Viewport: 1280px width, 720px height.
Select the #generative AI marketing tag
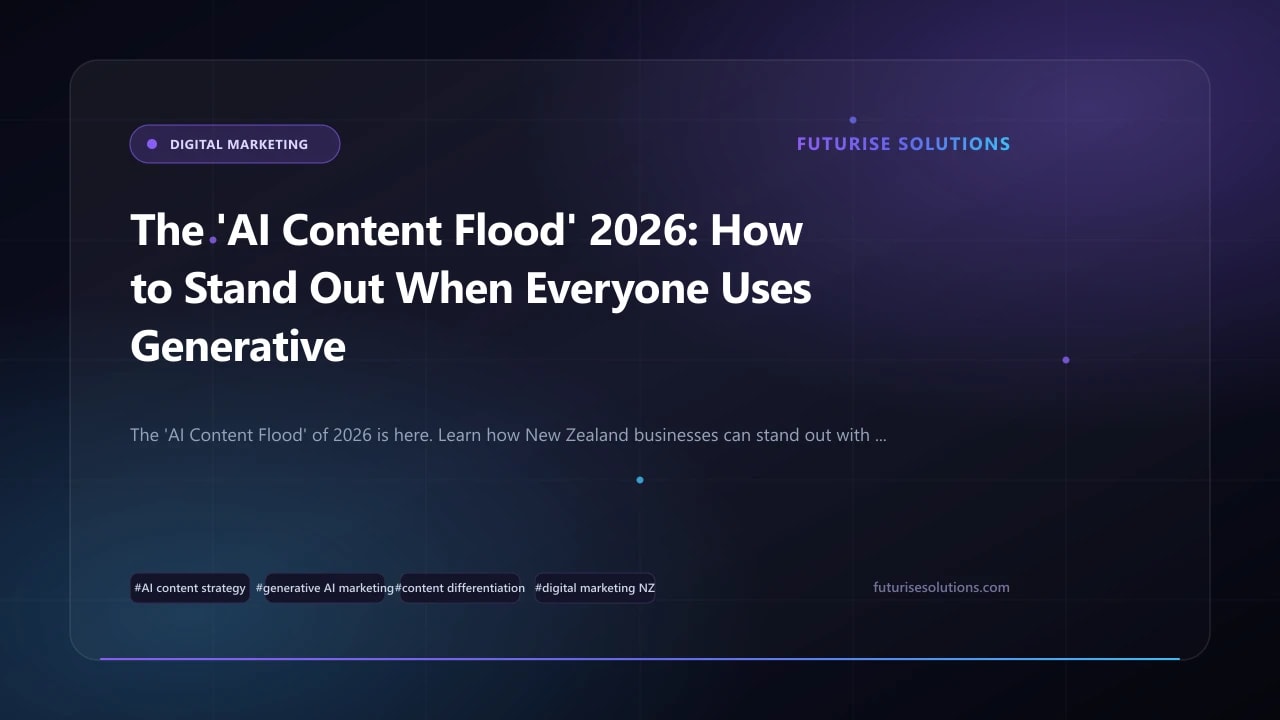(x=325, y=588)
